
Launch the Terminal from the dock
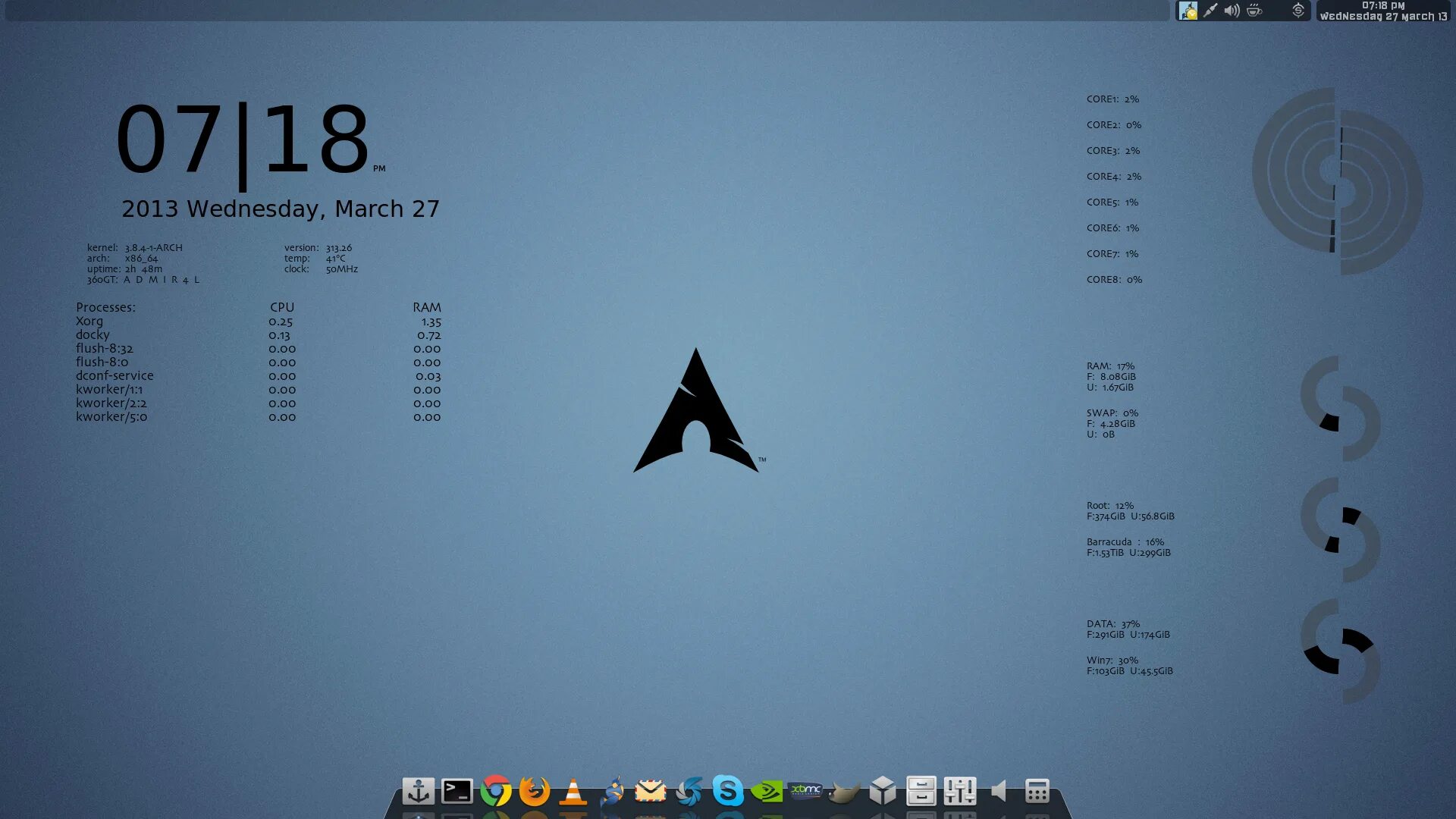click(457, 791)
